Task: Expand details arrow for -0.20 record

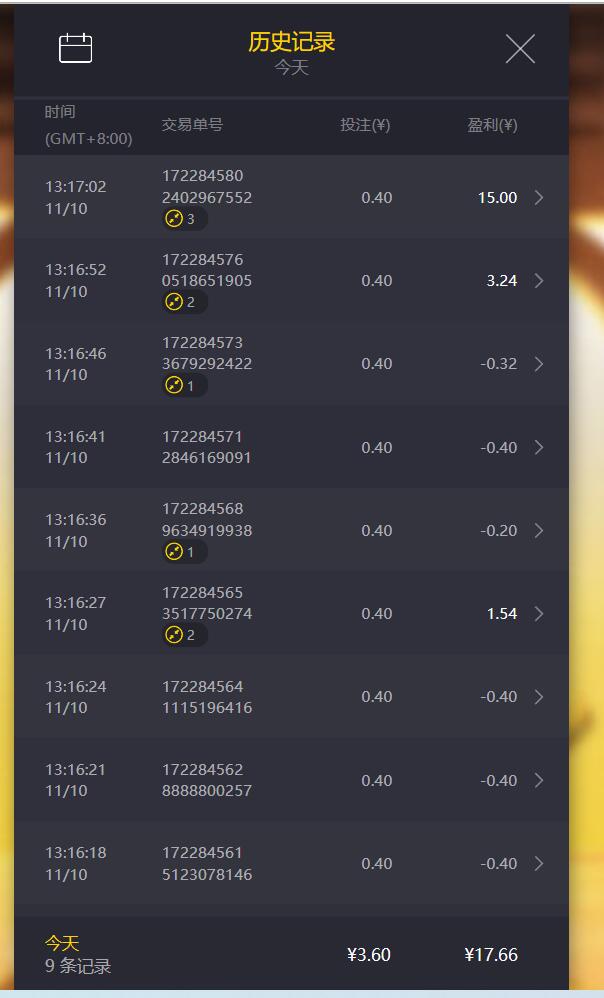Action: pos(539,530)
